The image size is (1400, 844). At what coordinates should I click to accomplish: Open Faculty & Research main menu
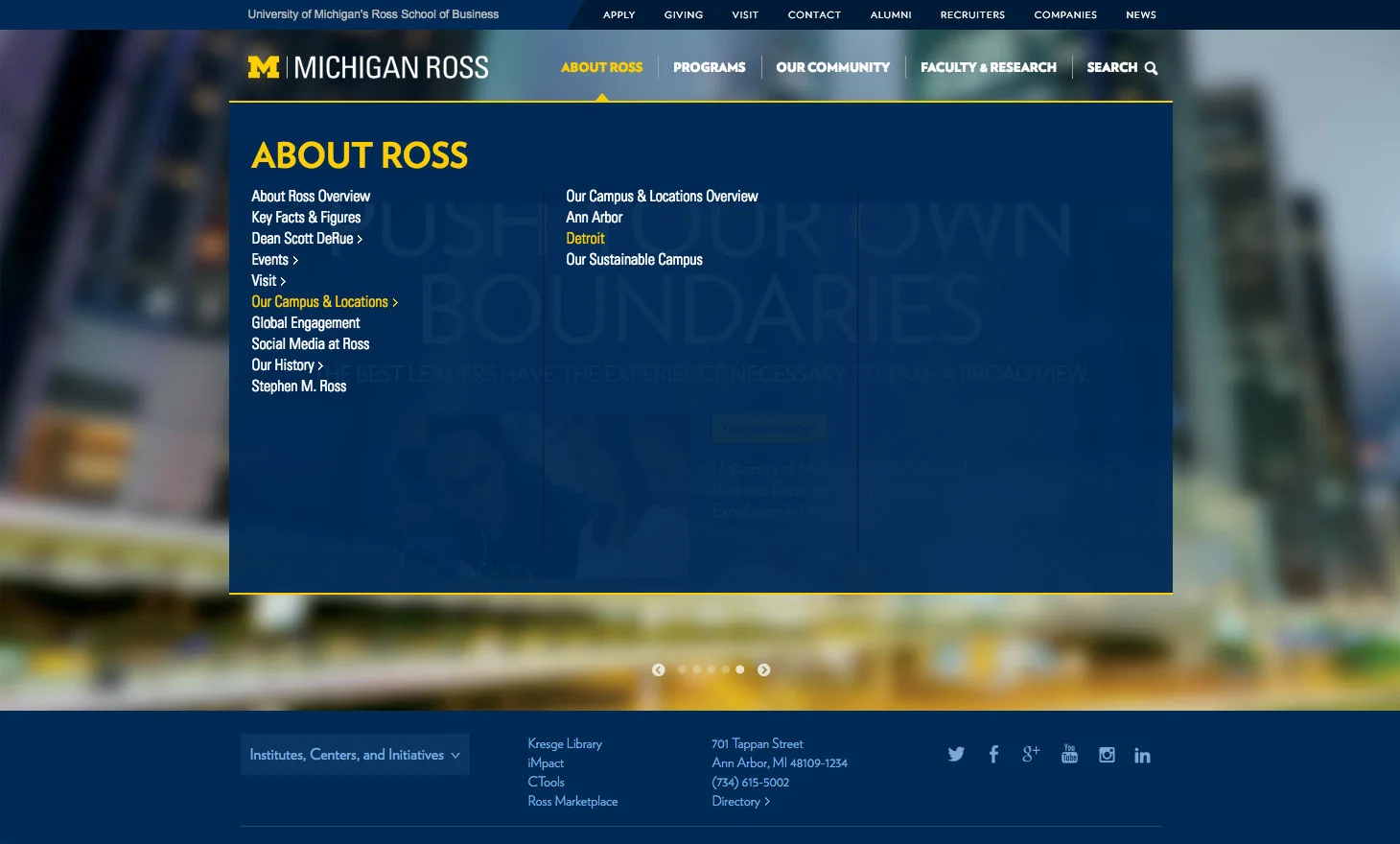[x=988, y=67]
